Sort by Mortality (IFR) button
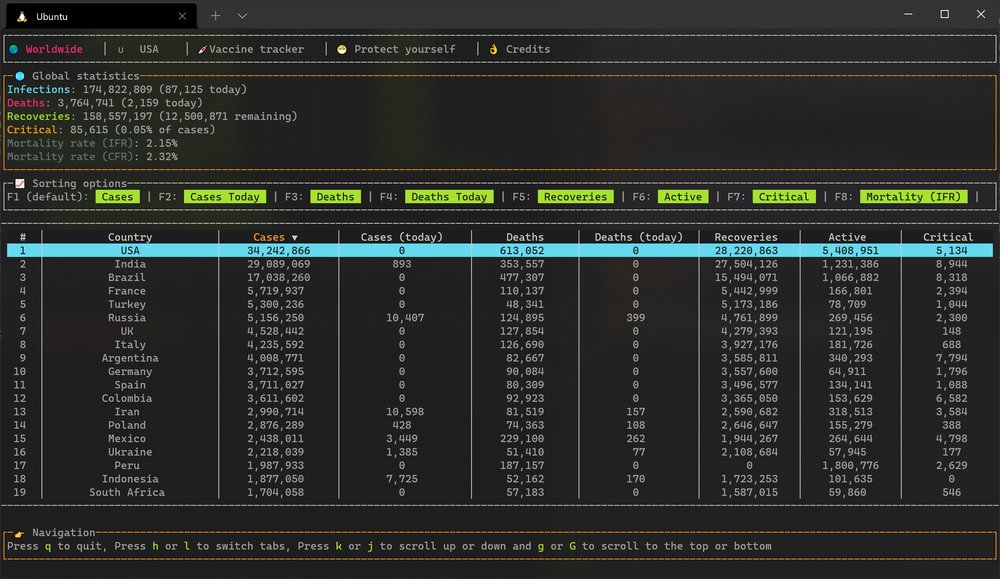Image resolution: width=1000 pixels, height=579 pixels. coord(913,197)
